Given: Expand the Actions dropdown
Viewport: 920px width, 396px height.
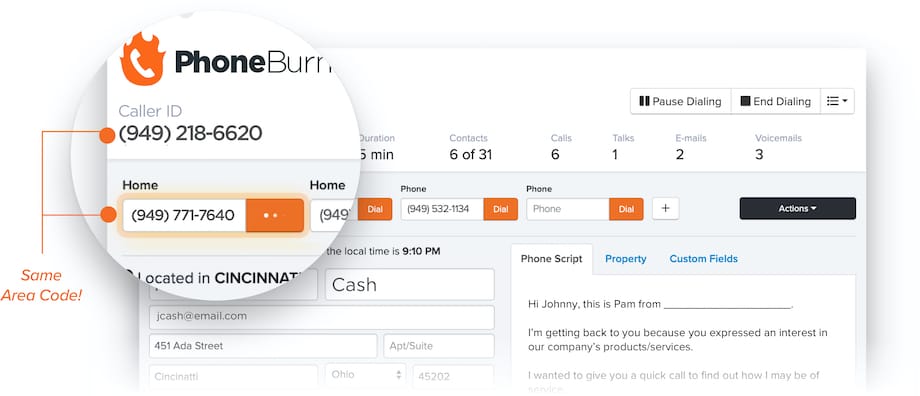Looking at the screenshot, I should pyautogui.click(x=797, y=208).
